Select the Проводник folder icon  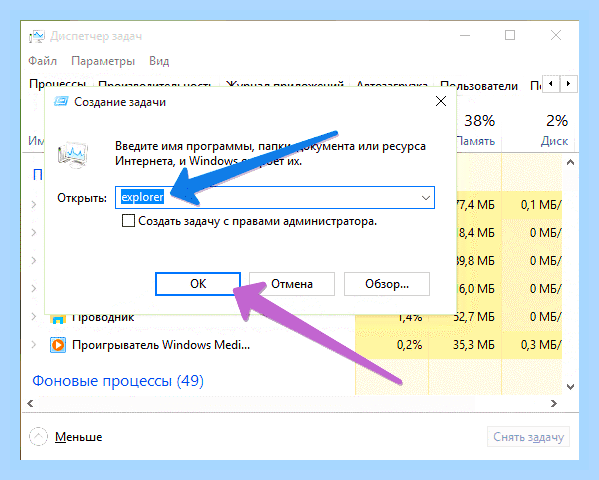[58, 319]
